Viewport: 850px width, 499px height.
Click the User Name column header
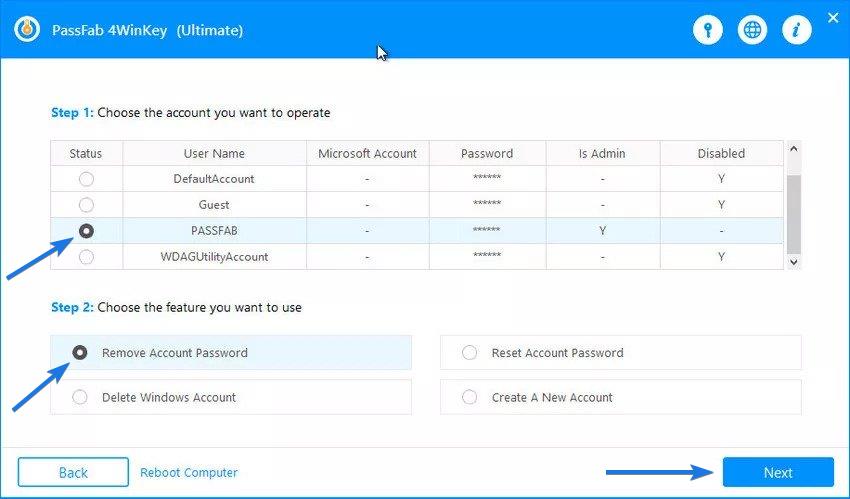point(214,153)
